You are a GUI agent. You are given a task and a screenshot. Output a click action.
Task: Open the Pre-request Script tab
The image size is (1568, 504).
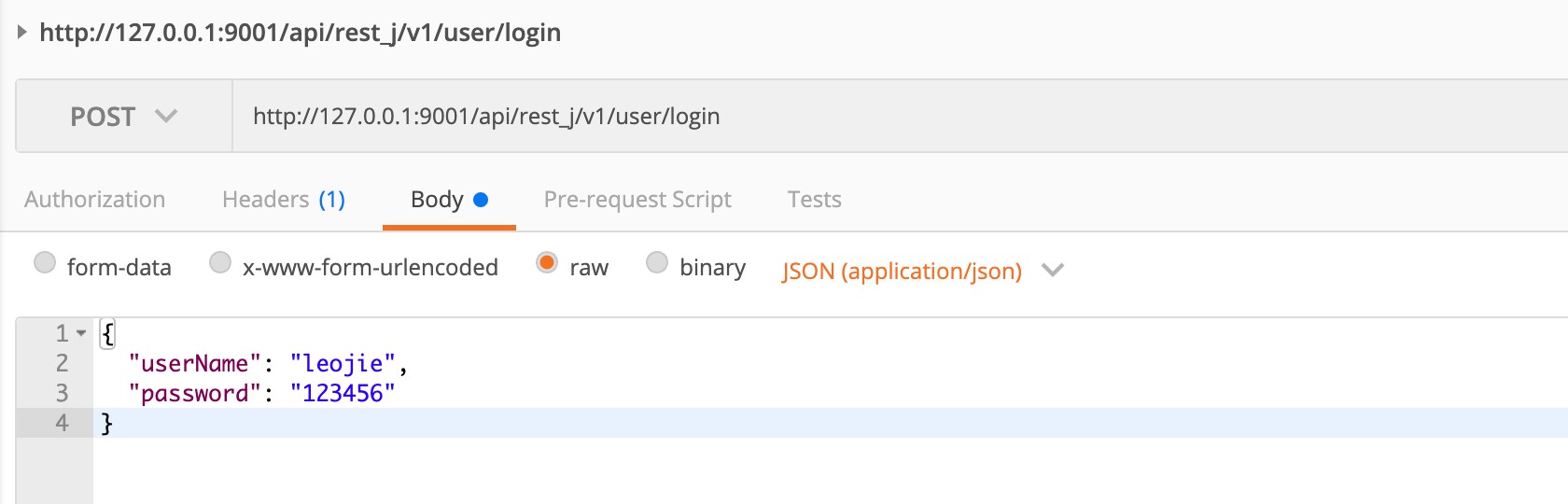(637, 200)
